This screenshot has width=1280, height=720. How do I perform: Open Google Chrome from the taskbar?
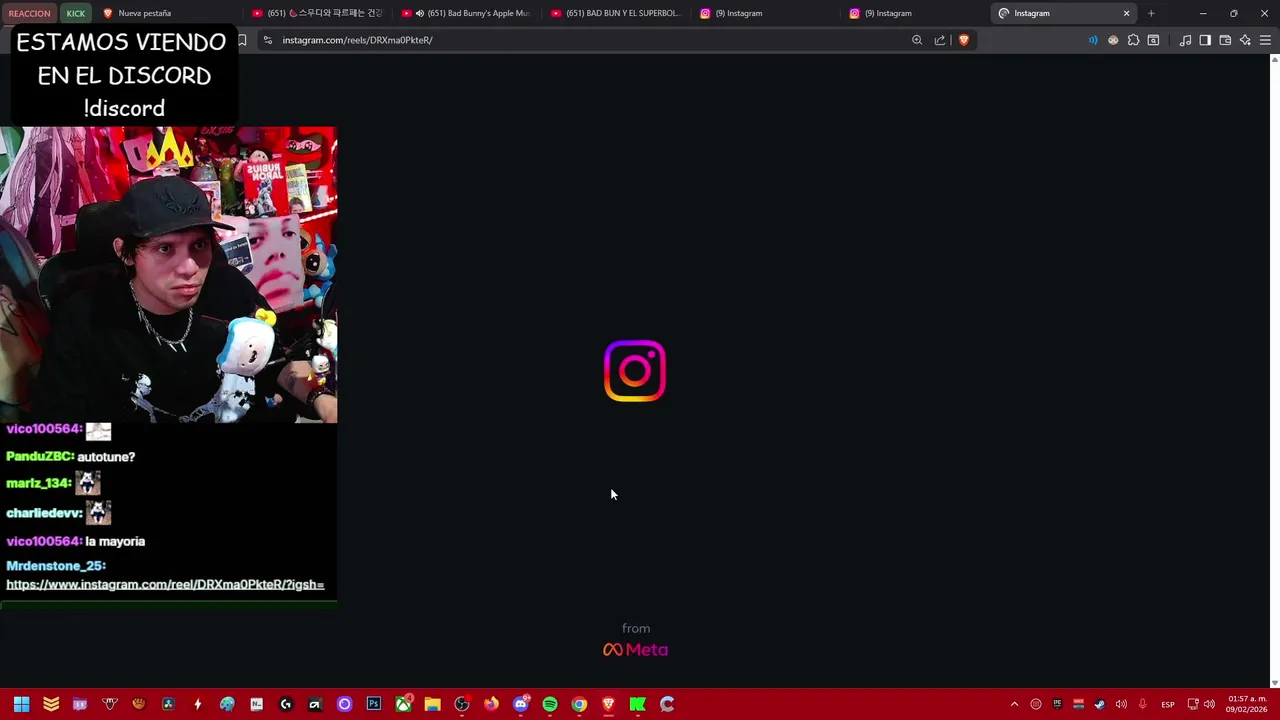point(579,704)
